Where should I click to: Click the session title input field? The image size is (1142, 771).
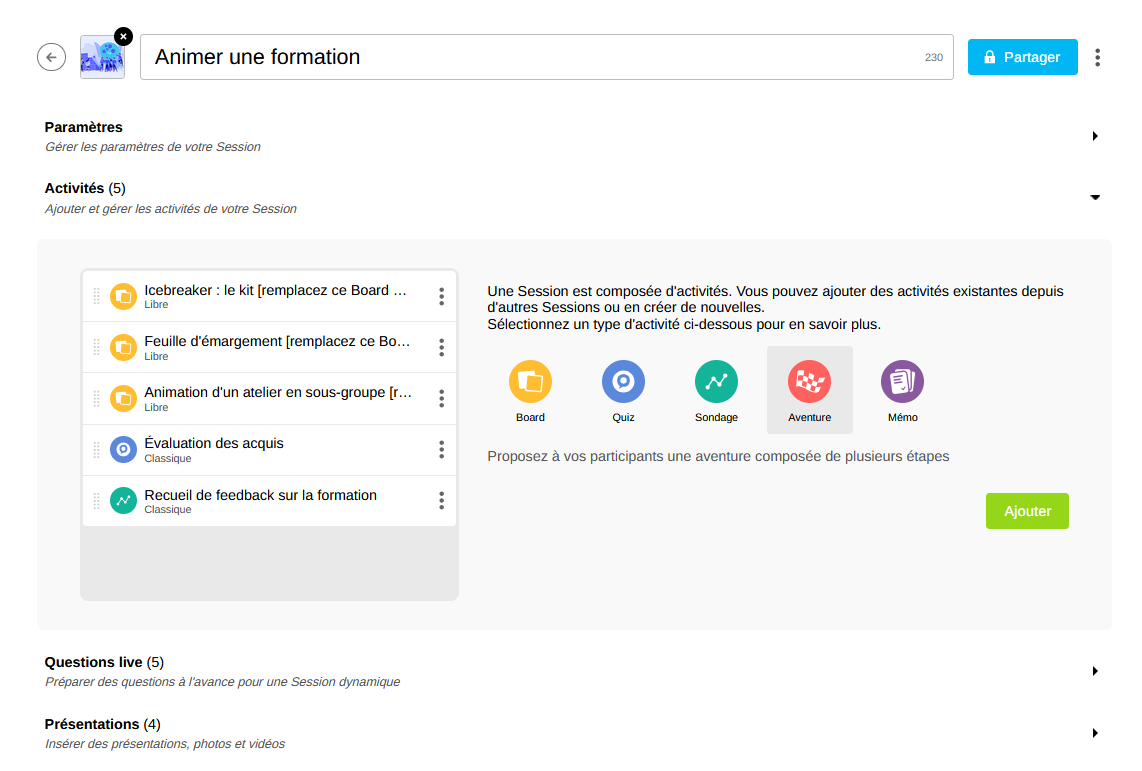(x=530, y=57)
